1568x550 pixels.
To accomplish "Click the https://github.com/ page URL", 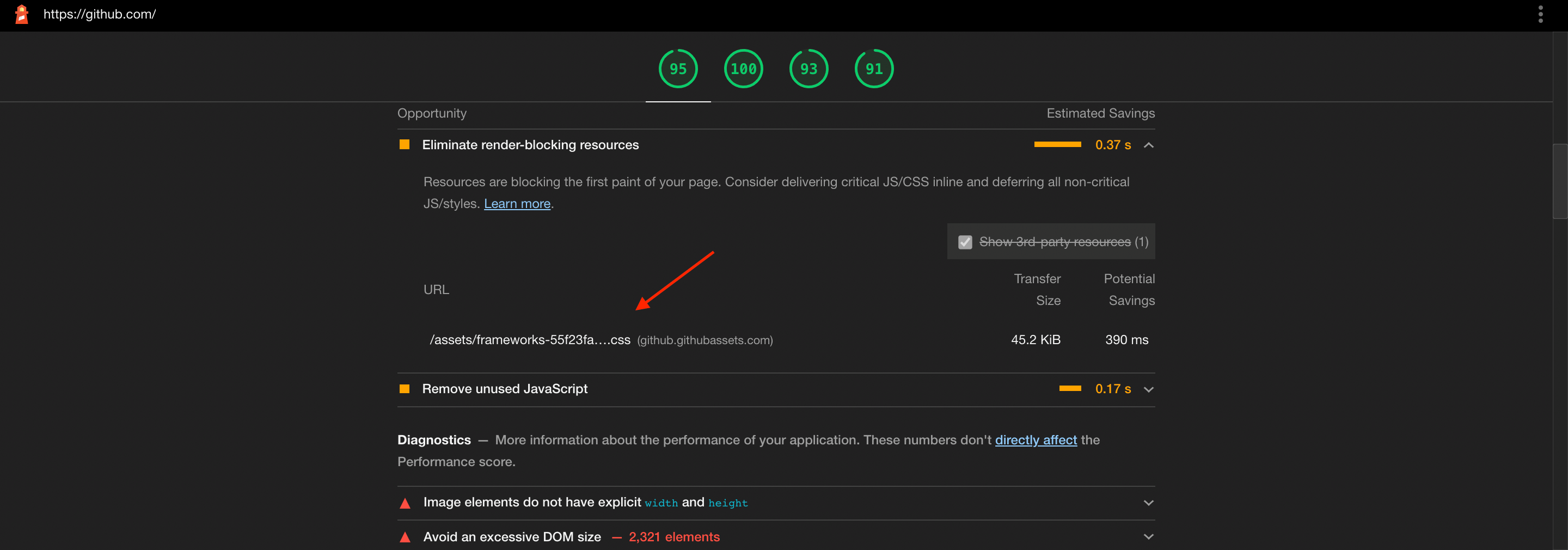I will (x=99, y=14).
